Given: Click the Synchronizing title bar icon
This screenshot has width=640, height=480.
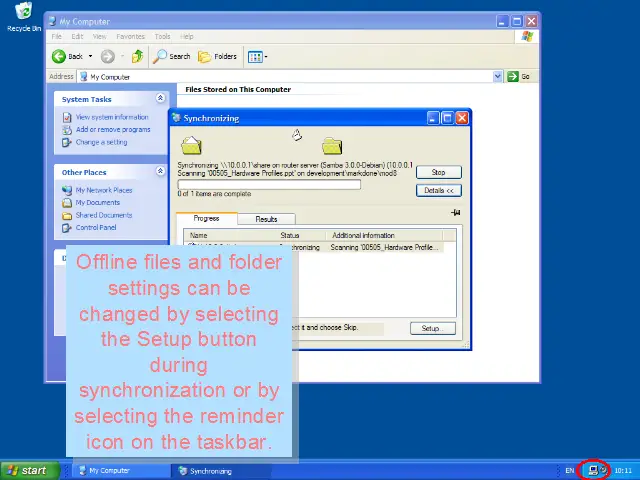Looking at the screenshot, I should click(x=177, y=118).
